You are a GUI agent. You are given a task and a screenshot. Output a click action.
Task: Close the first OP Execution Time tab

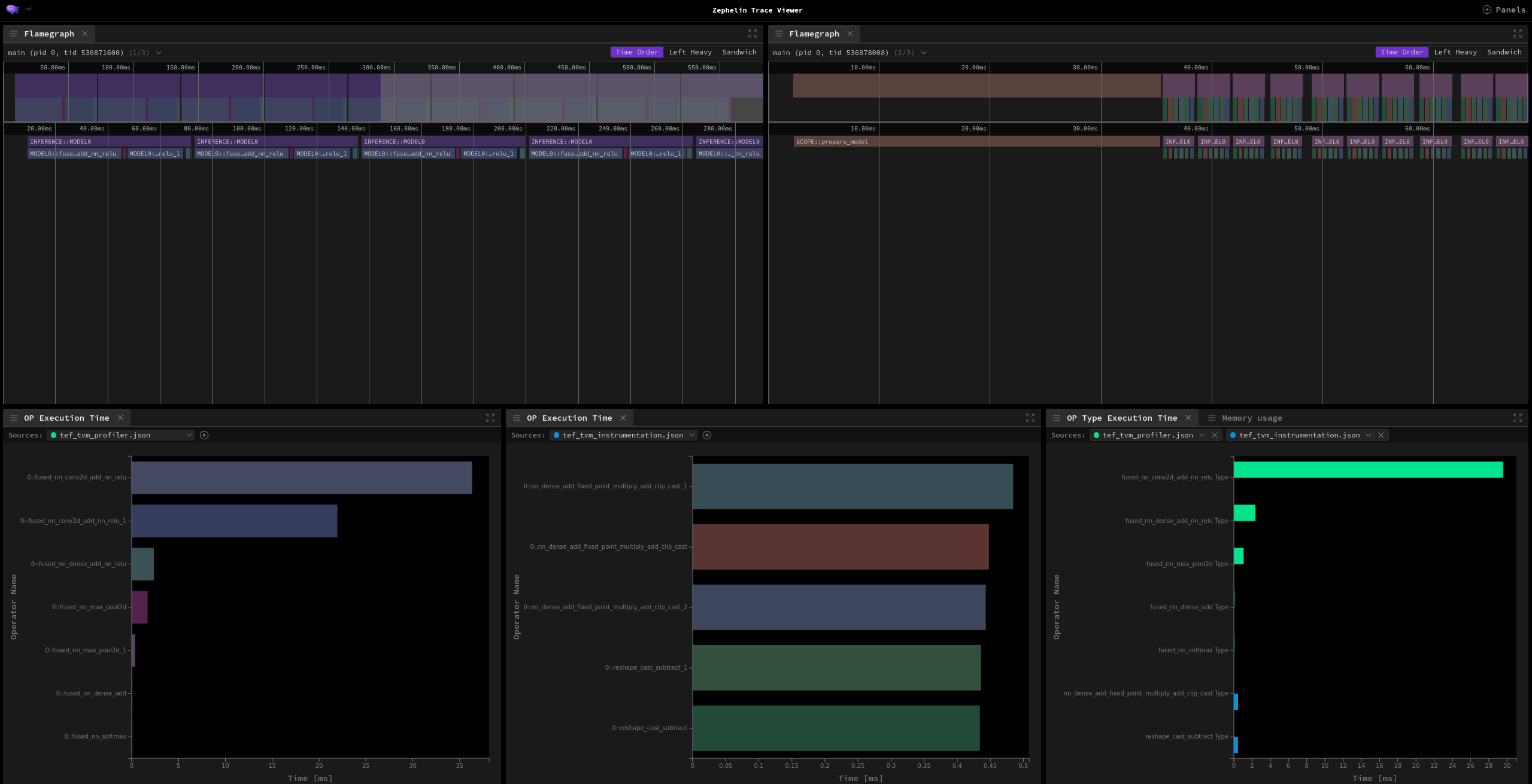120,418
